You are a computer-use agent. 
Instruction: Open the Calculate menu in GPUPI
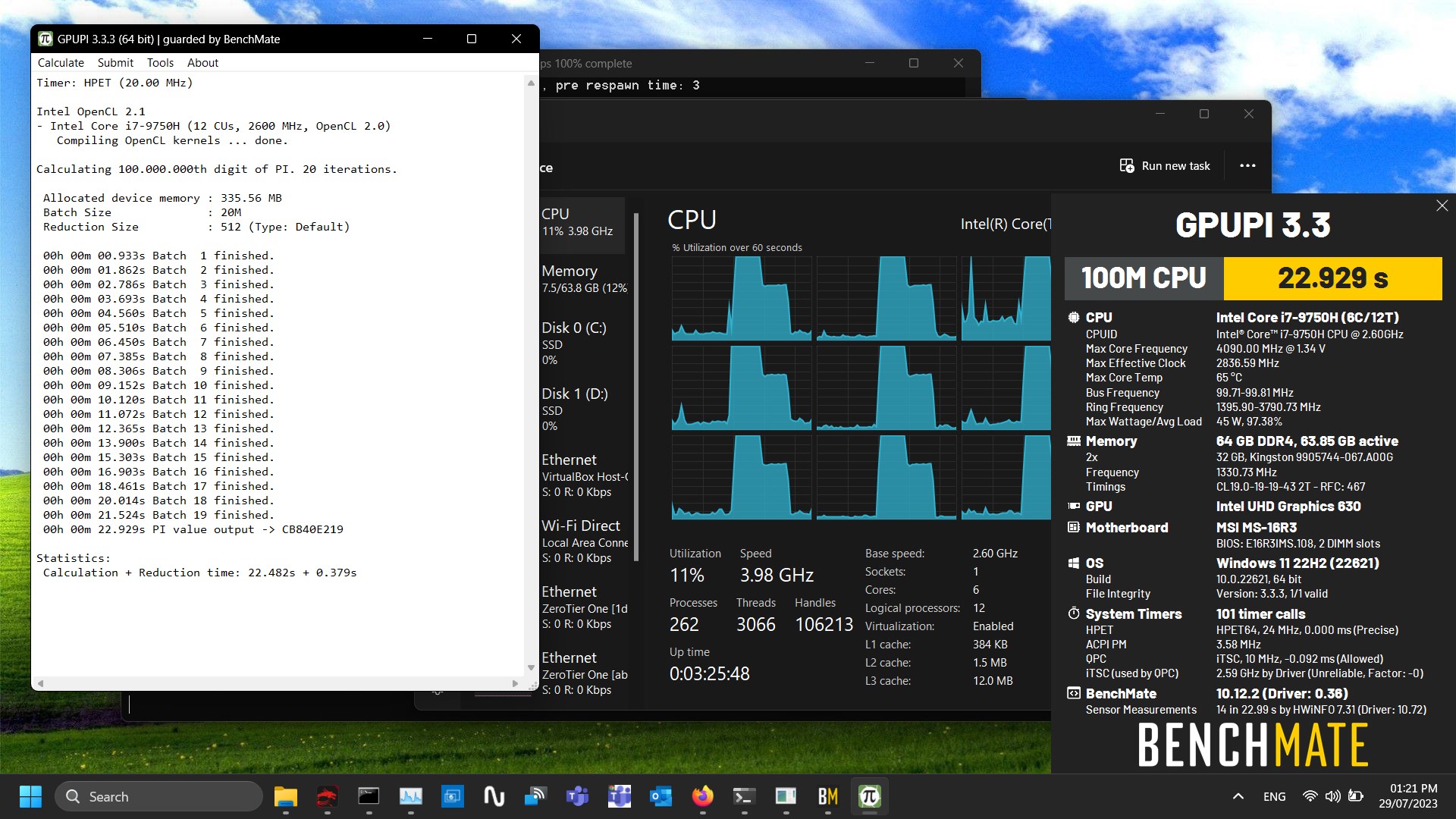coord(61,63)
